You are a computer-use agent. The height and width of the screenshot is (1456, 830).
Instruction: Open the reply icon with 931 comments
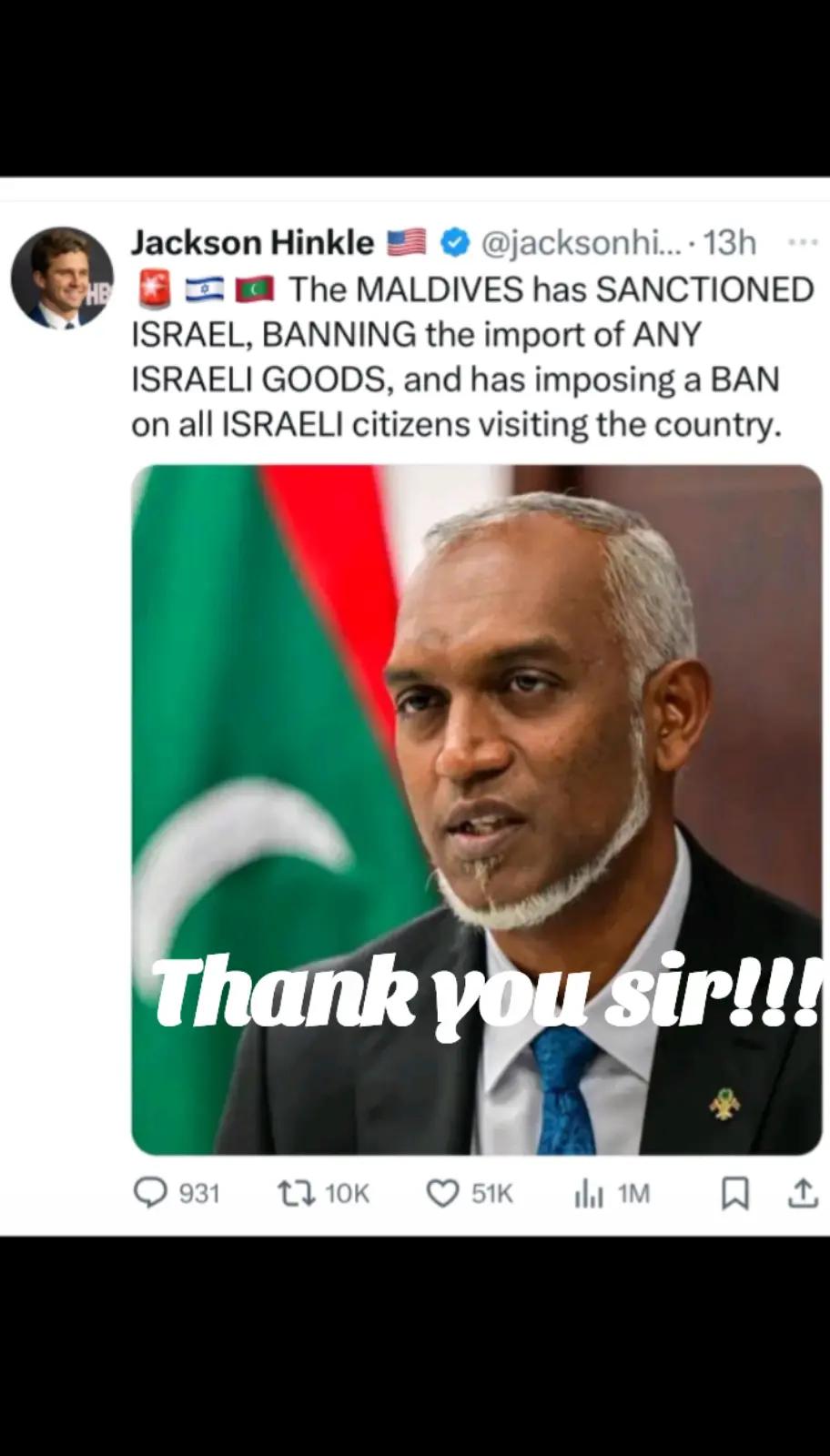(150, 1193)
